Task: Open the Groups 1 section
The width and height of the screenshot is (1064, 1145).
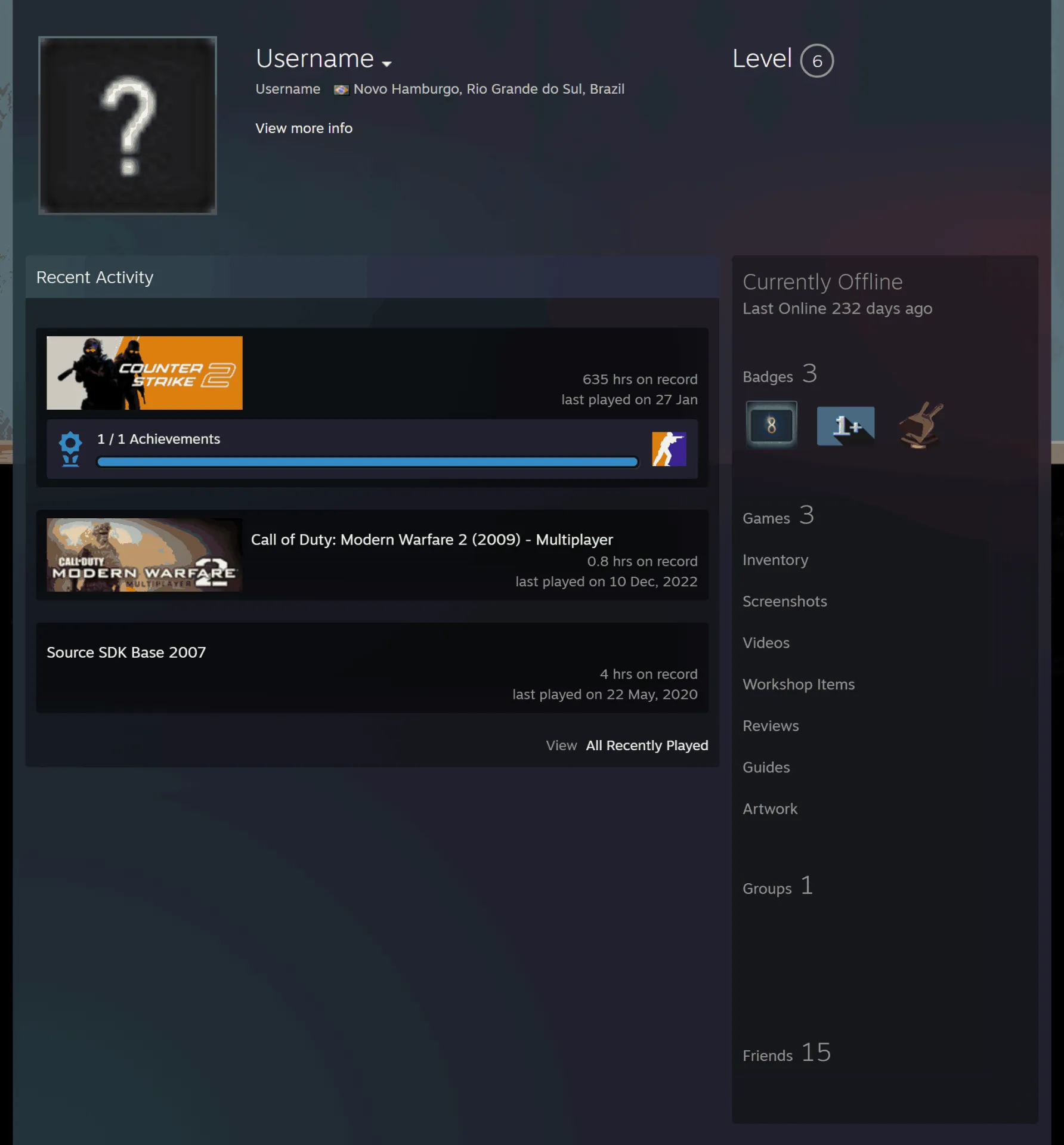Action: (x=778, y=886)
